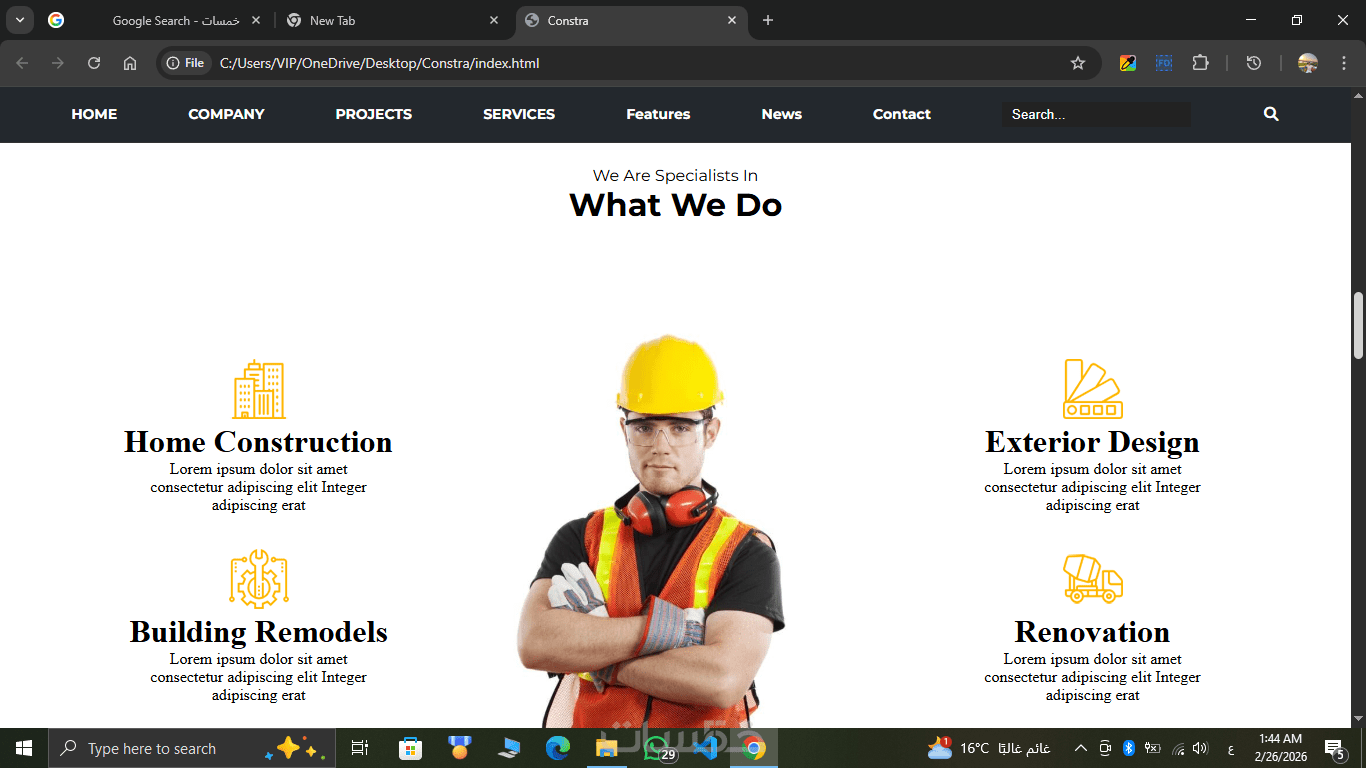The width and height of the screenshot is (1366, 768).
Task: Click the "What We Do" heading
Action: click(676, 205)
